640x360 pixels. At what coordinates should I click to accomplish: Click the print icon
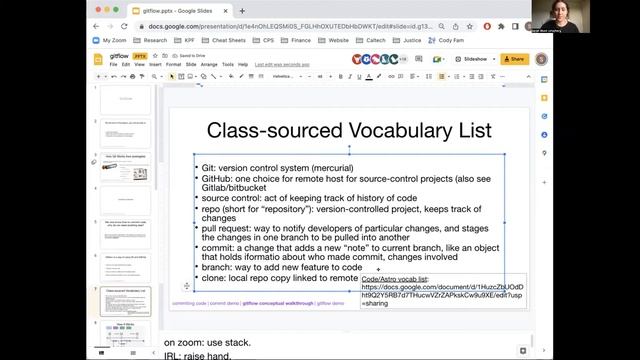pyautogui.click(x=133, y=76)
